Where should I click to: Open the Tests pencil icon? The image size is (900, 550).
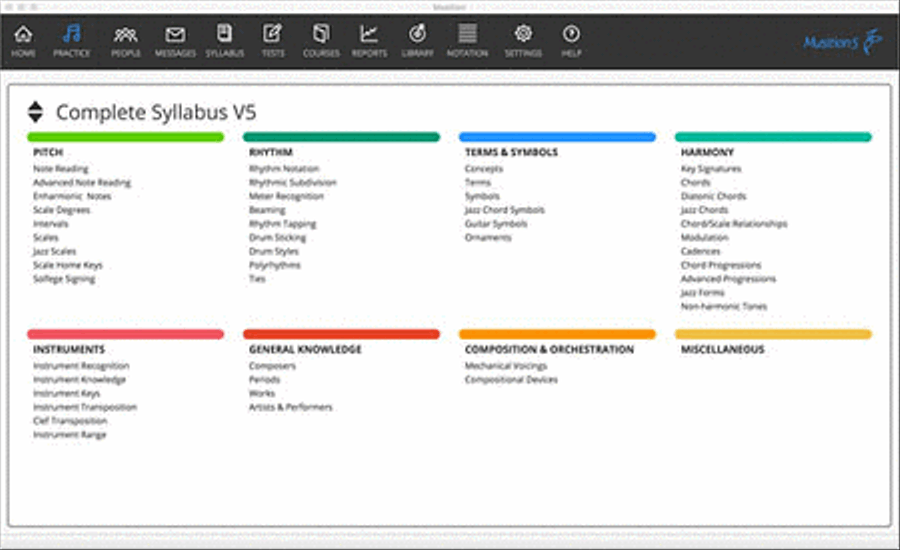(x=273, y=33)
